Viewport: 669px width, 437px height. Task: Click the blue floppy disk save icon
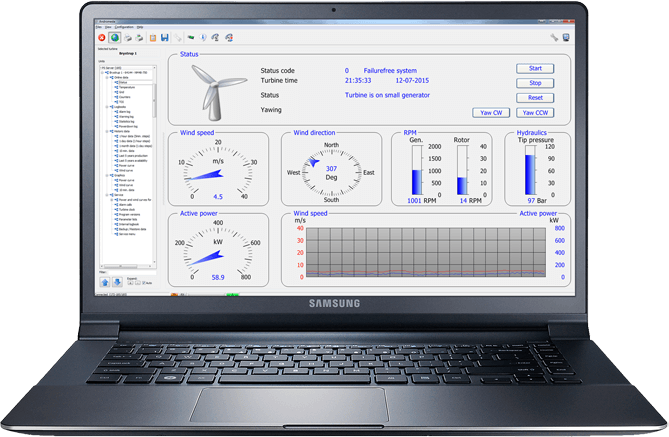tap(165, 38)
